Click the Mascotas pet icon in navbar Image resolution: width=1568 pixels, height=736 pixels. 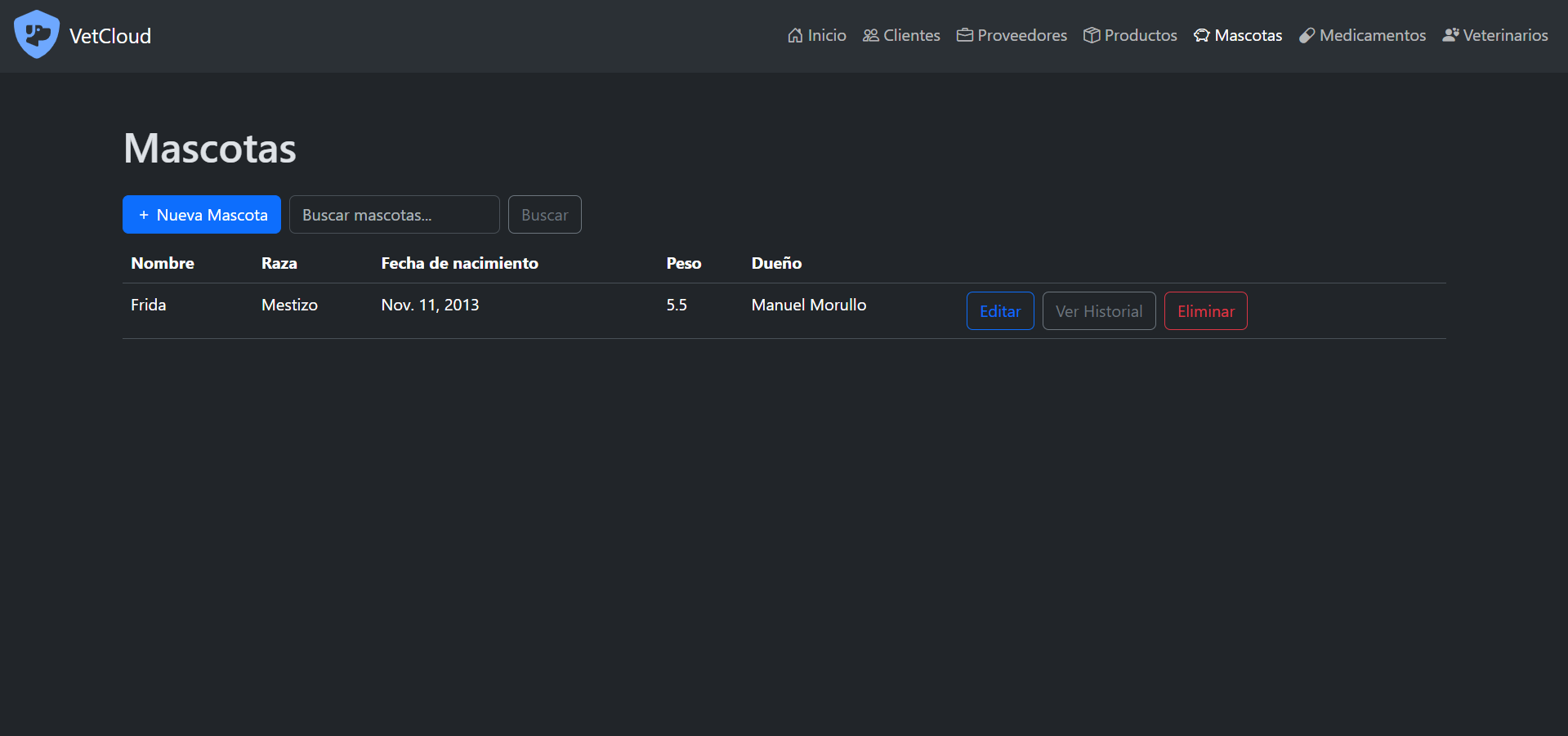(1202, 35)
